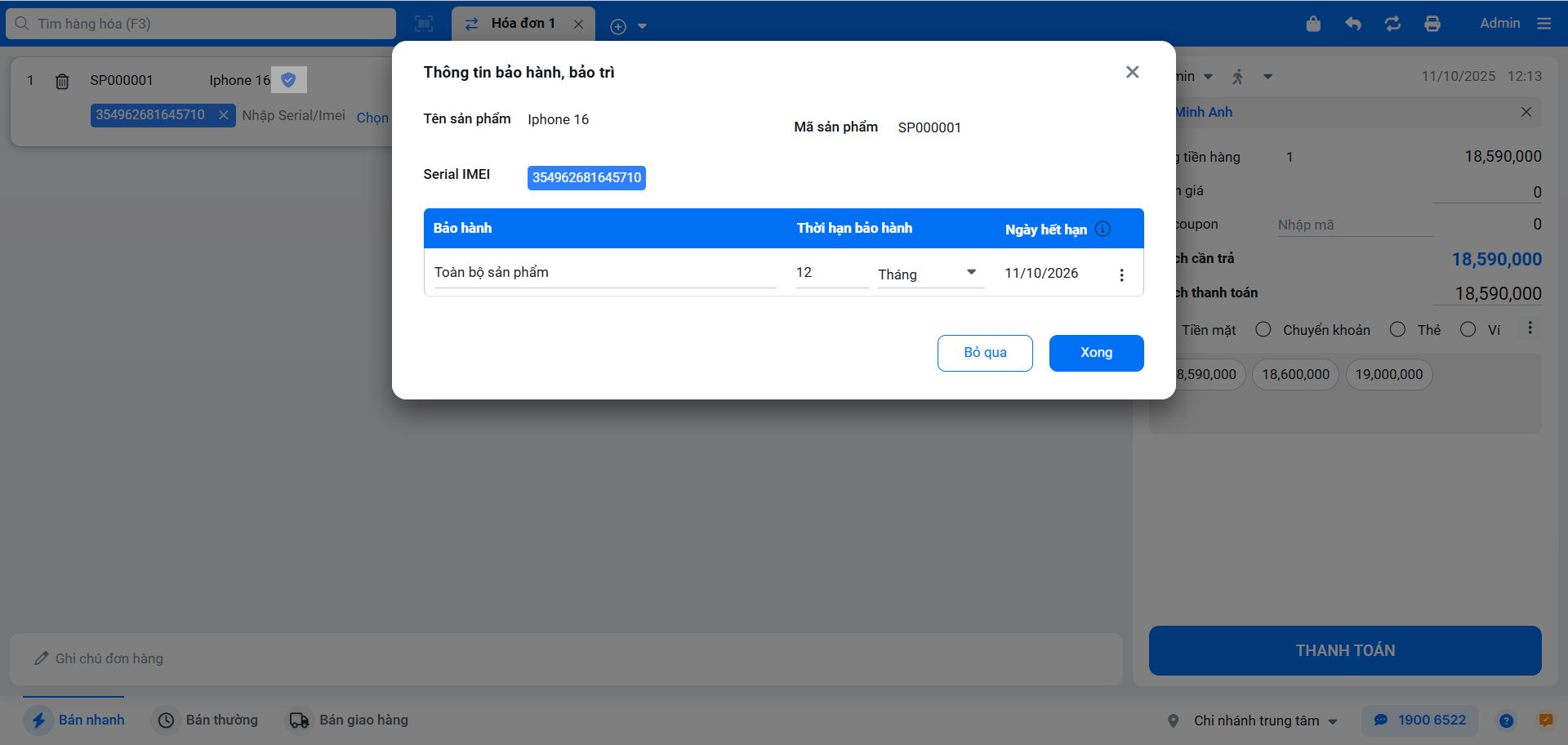
Task: Close the Hóa đơn 1 tab
Action: 578,25
